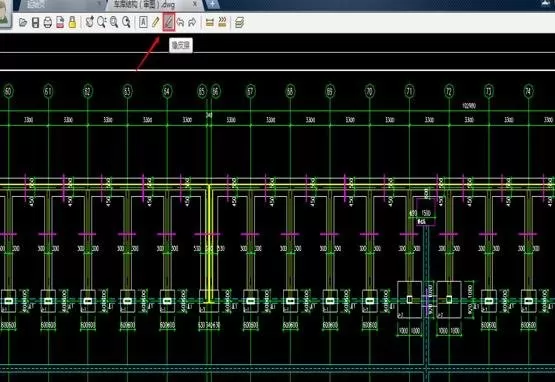Select the highlighted eraser tool

pyautogui.click(x=168, y=22)
